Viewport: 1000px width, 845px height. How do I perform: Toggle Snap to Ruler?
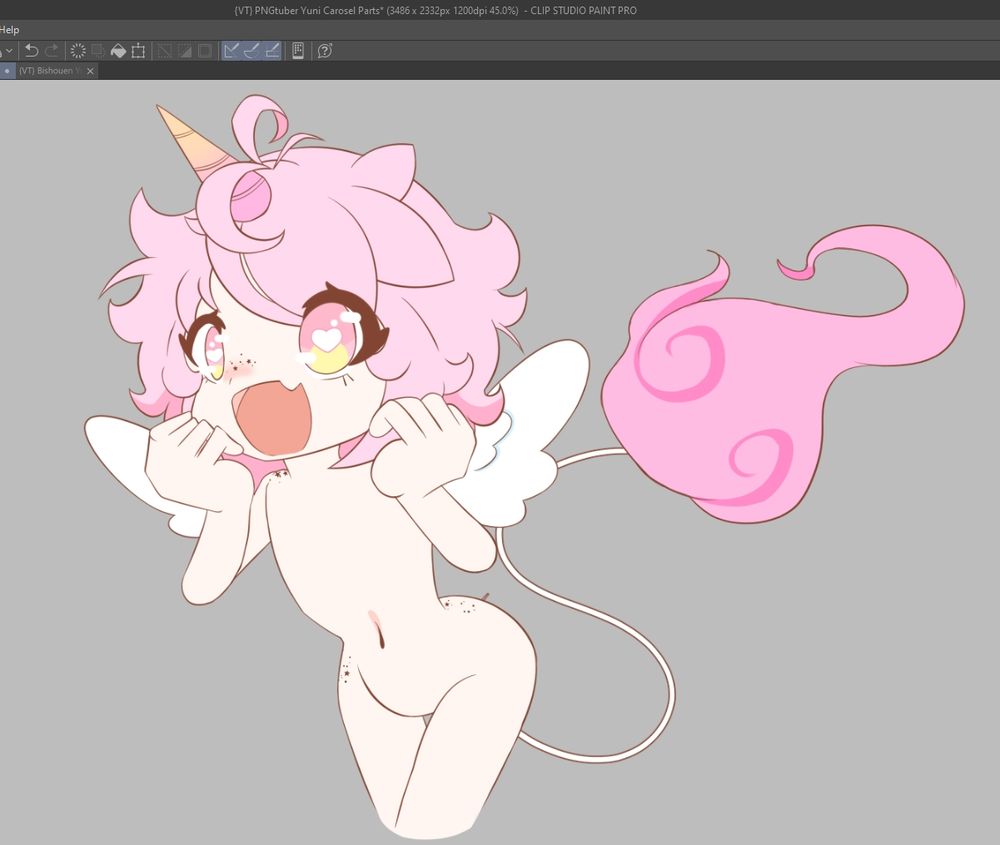tap(232, 51)
